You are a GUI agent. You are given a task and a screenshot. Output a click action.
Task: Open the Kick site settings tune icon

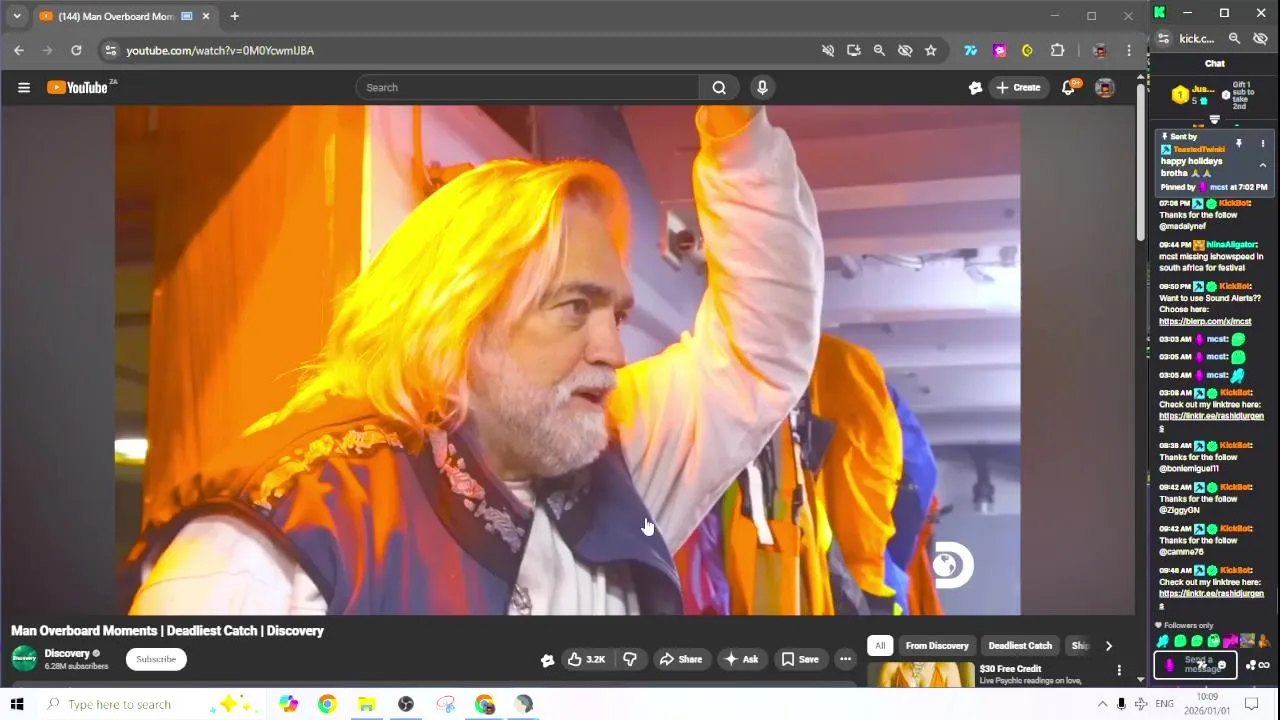pyautogui.click(x=1163, y=38)
